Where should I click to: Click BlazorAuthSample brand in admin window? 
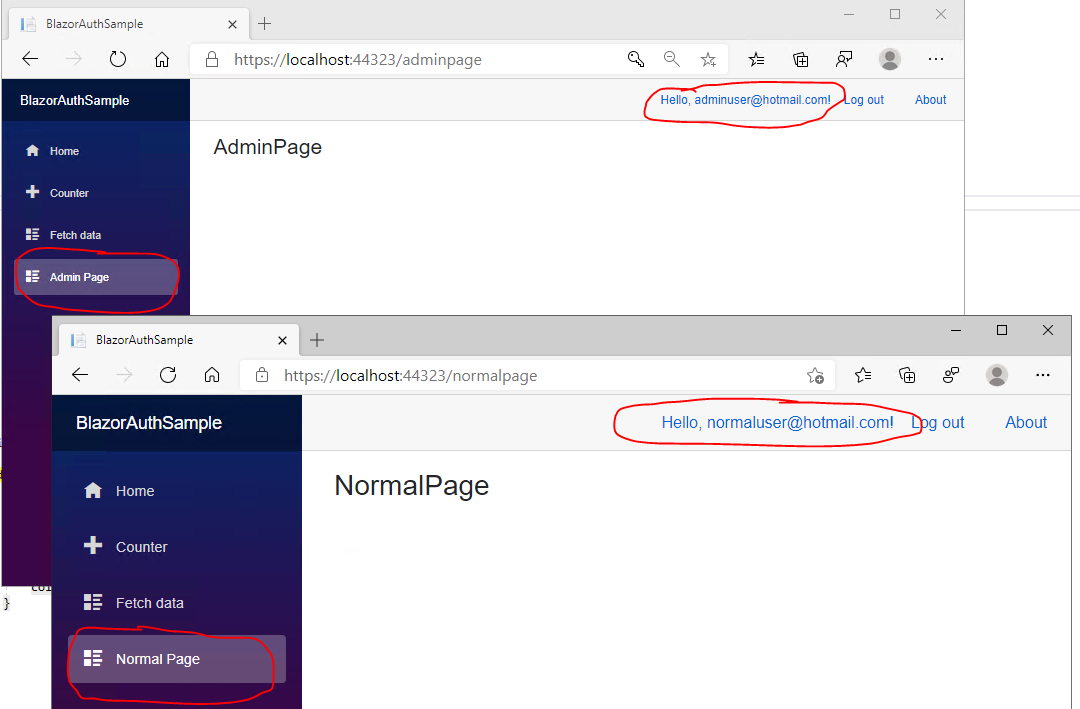[74, 101]
